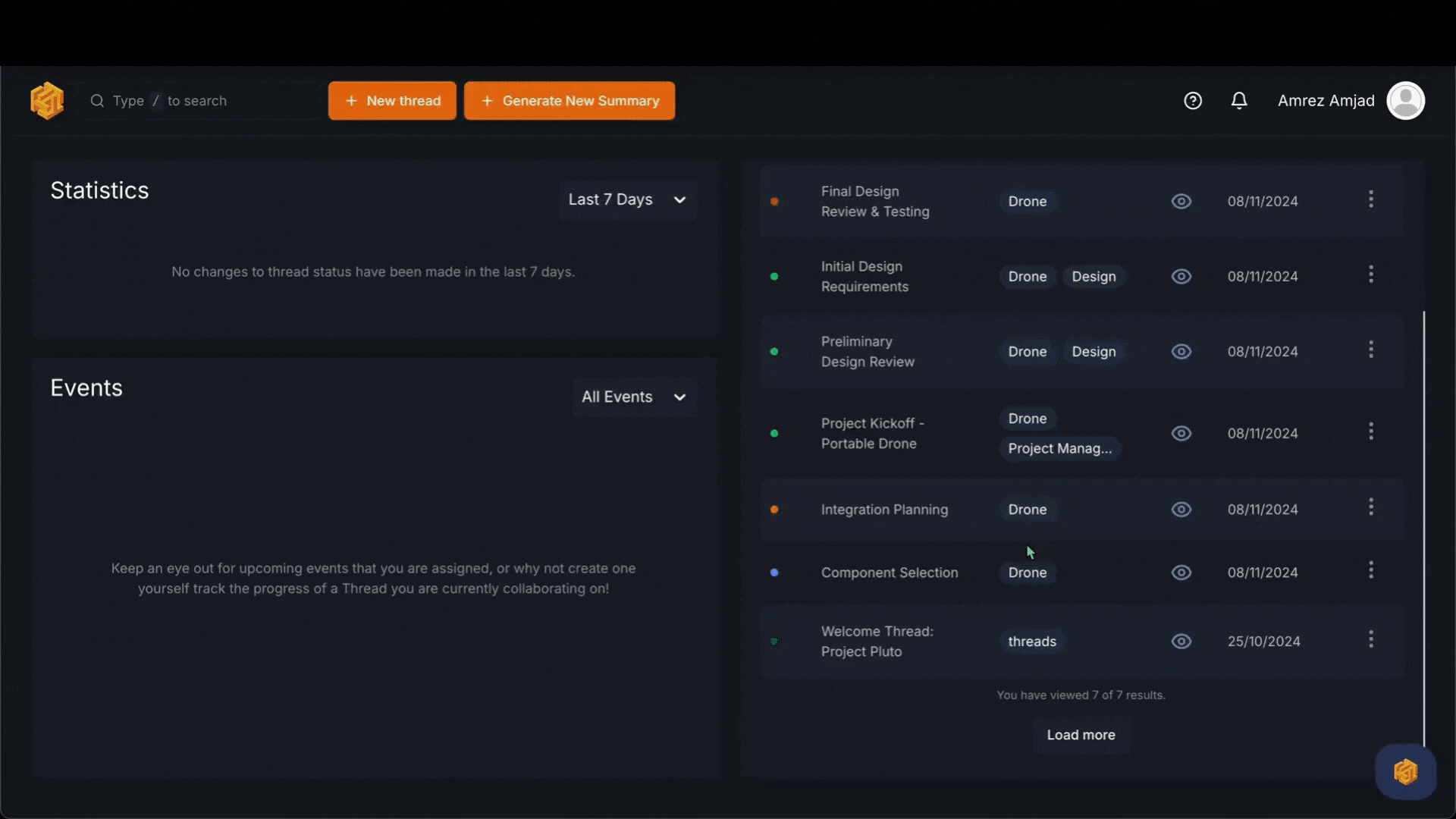Open options for Preliminary Design Review
The width and height of the screenshot is (1456, 819).
point(1371,350)
